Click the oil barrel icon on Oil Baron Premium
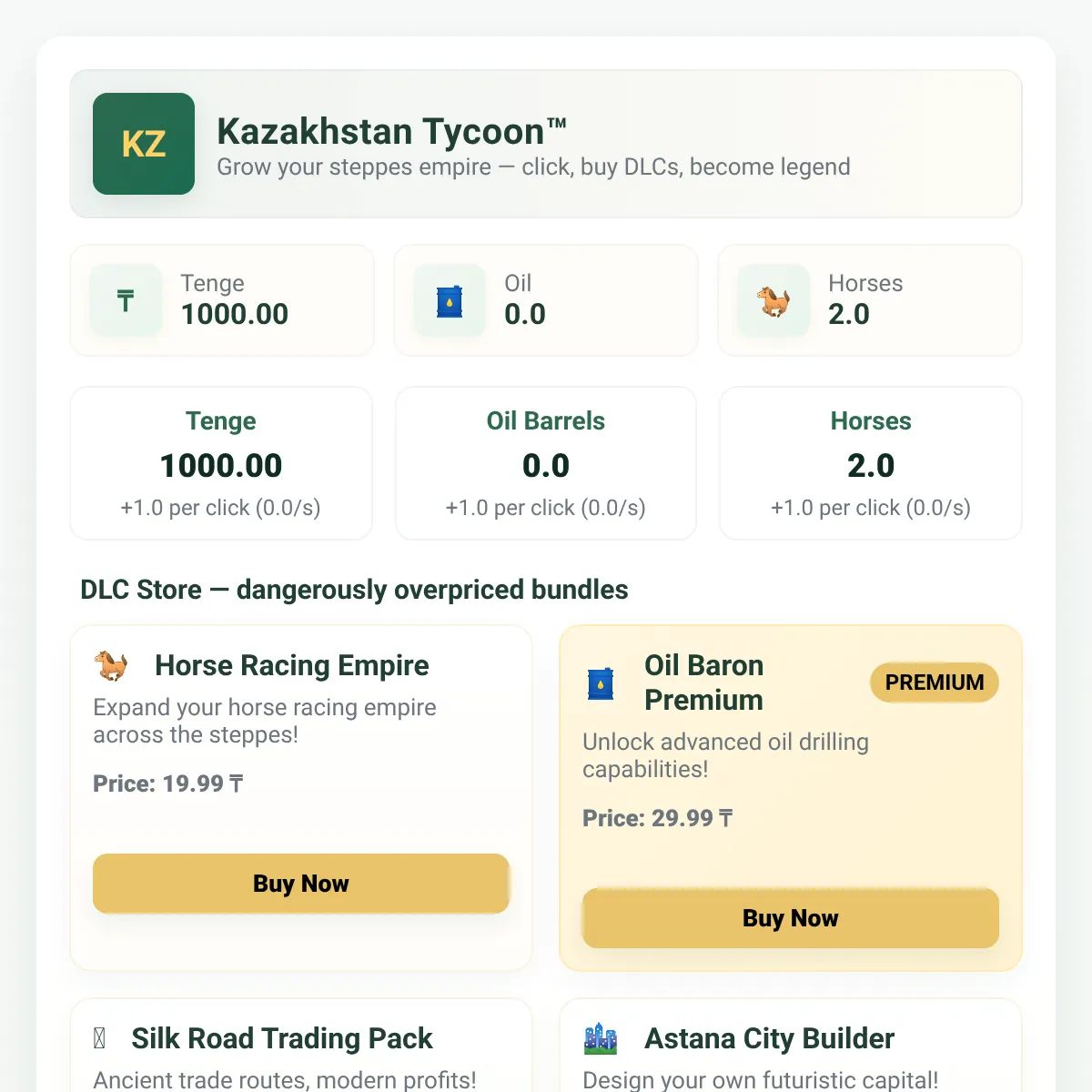This screenshot has width=1092, height=1092. point(601,682)
